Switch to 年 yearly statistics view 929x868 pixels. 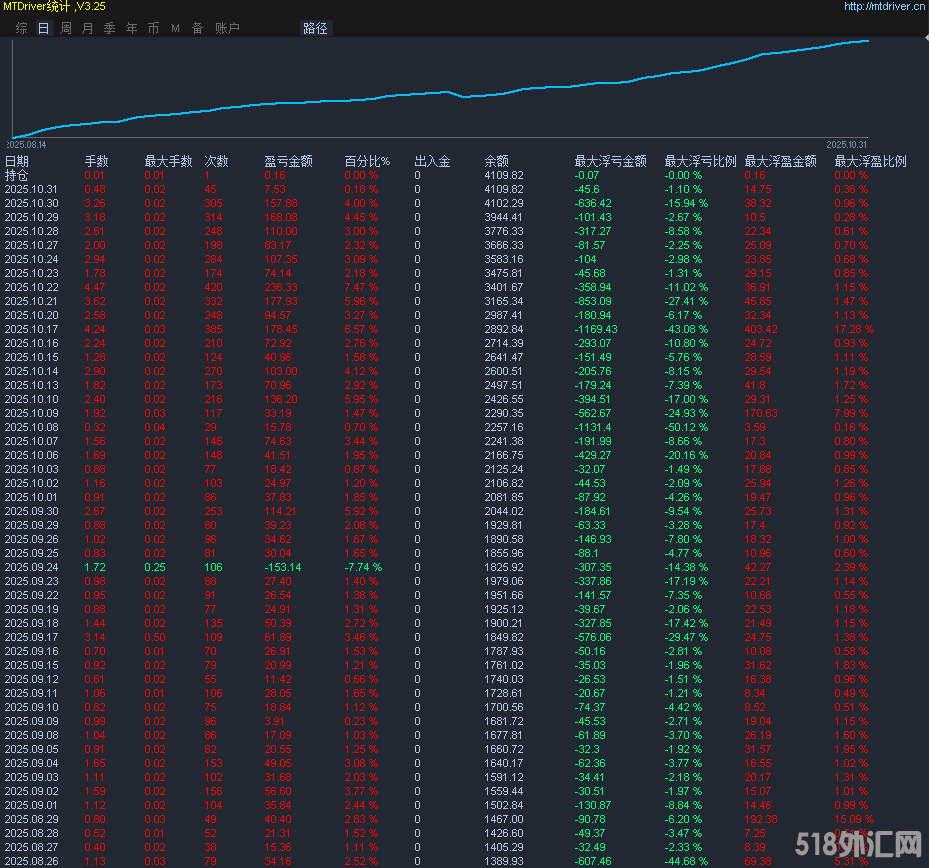(131, 28)
